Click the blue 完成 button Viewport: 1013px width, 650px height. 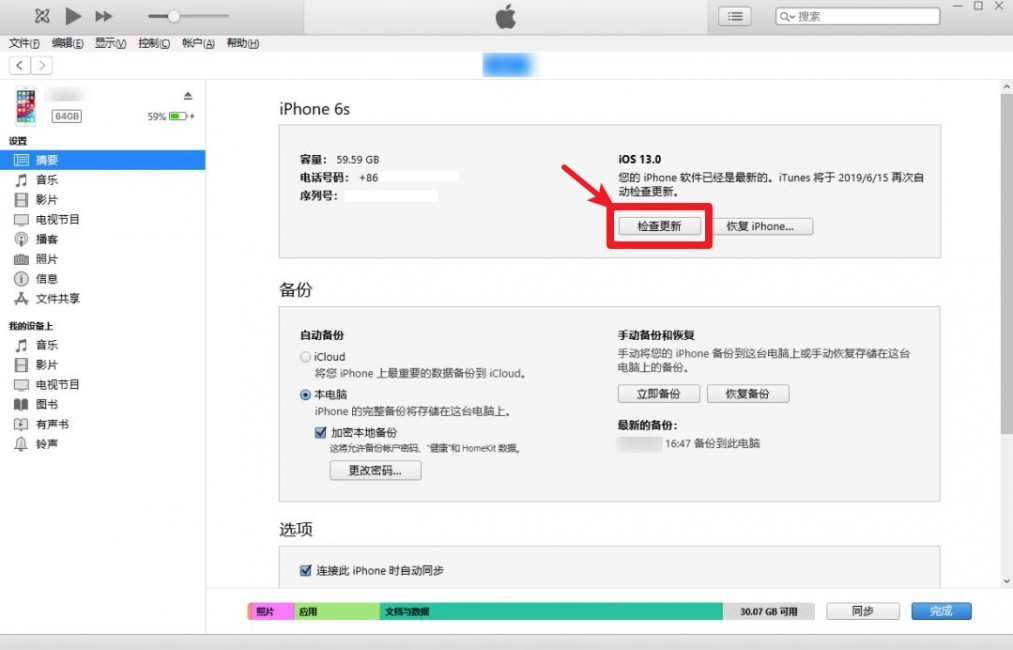(941, 611)
